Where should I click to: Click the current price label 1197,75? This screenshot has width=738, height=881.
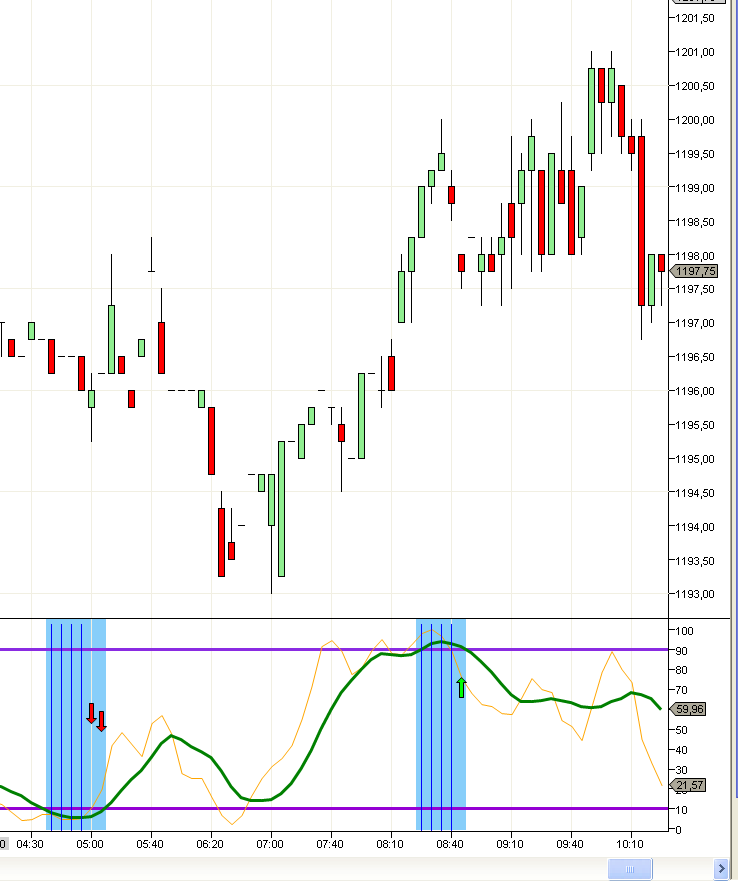pyautogui.click(x=694, y=271)
